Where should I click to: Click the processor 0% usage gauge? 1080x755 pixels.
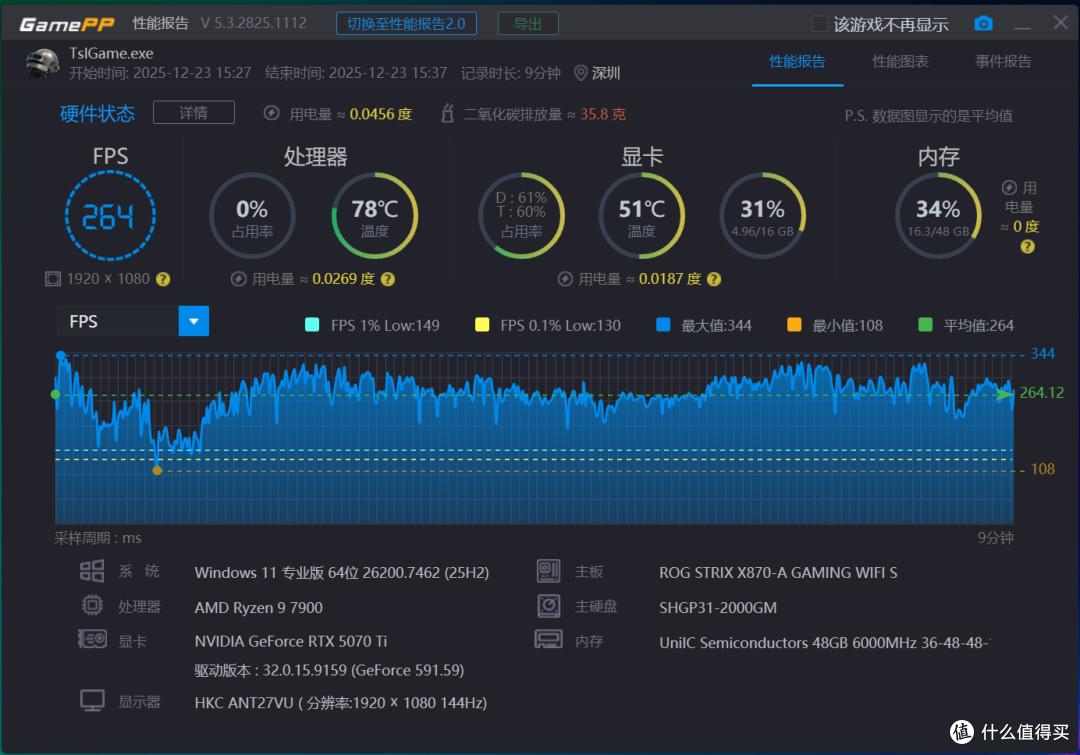tap(252, 216)
